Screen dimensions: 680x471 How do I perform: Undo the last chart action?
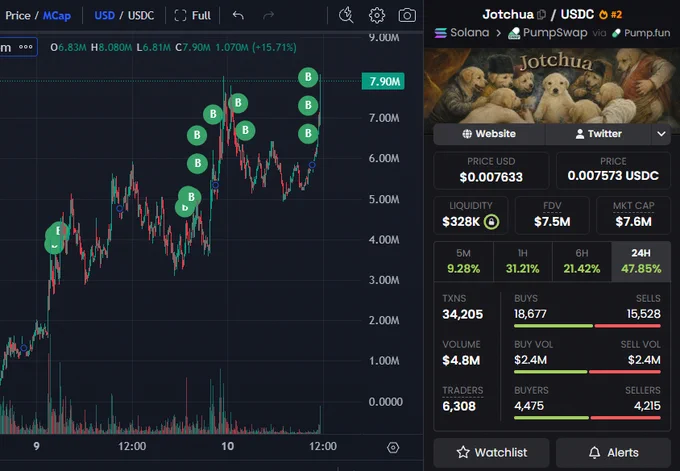[x=238, y=16]
